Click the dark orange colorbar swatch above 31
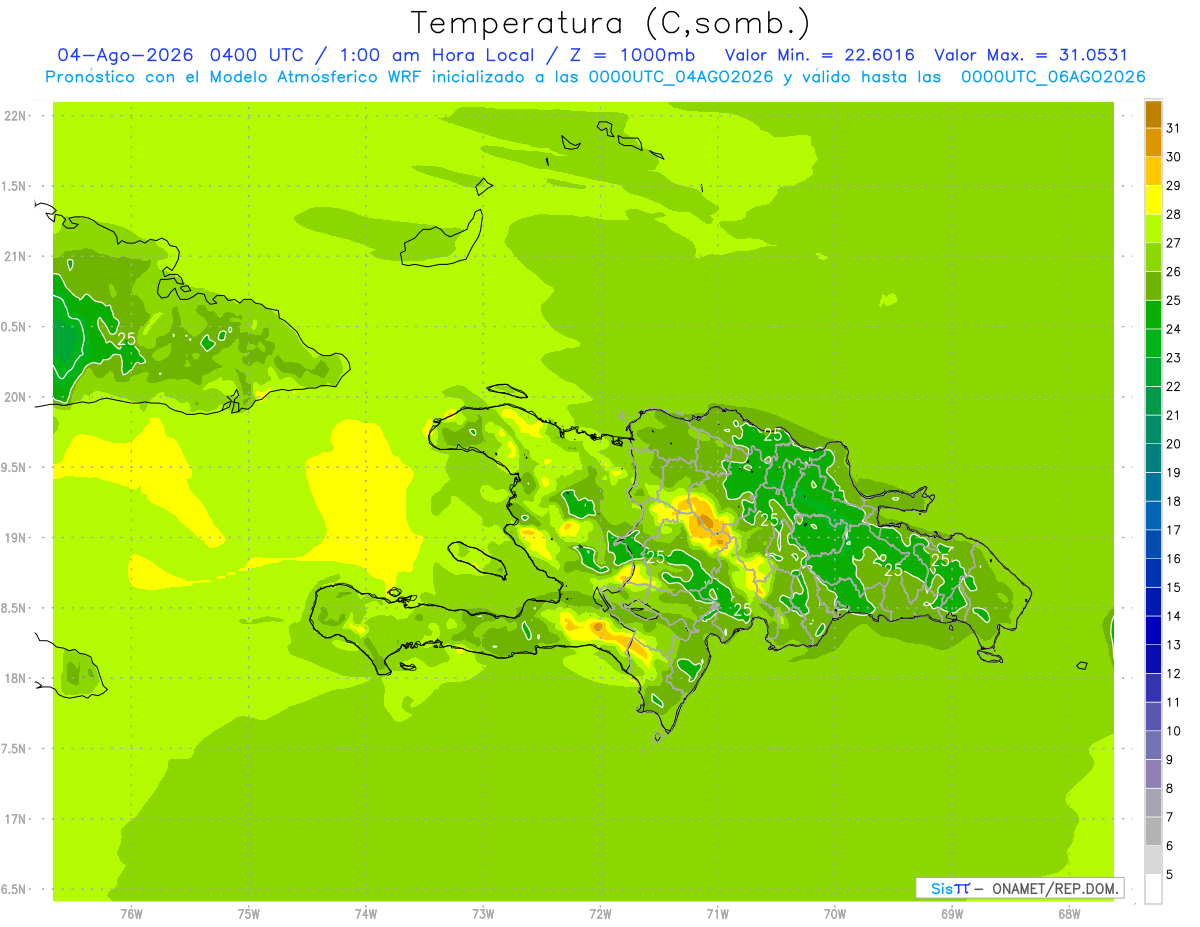 click(1153, 114)
